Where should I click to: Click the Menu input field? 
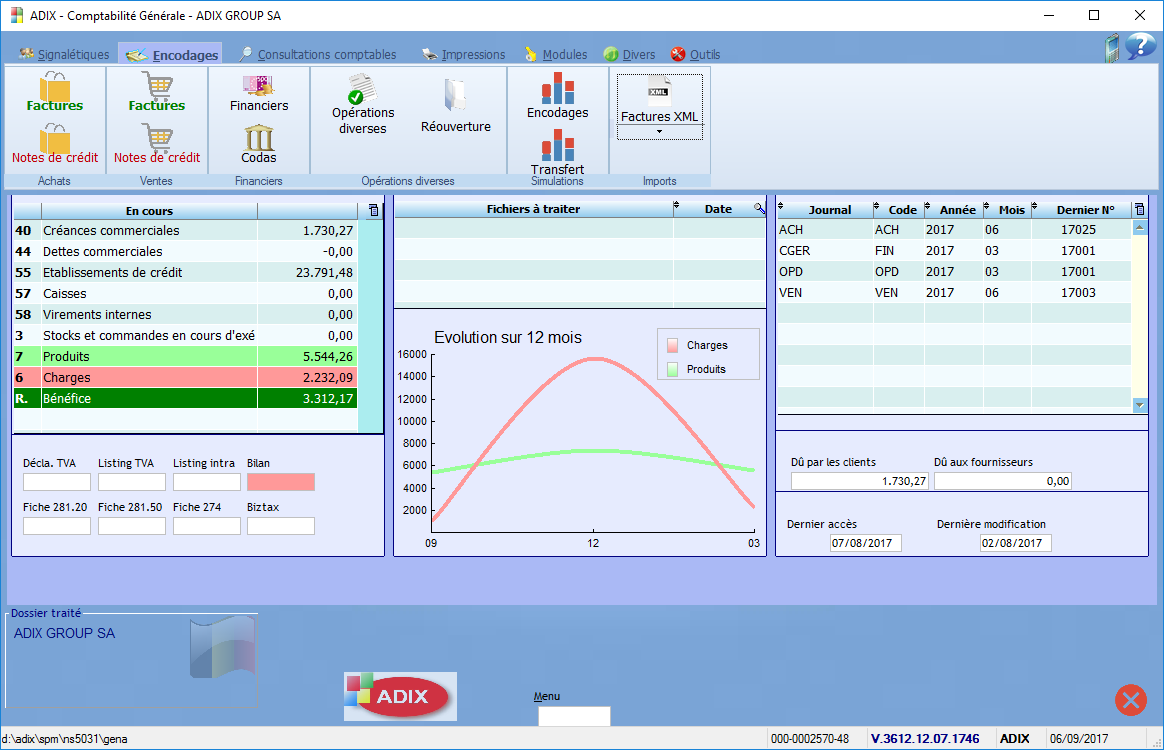coord(574,716)
